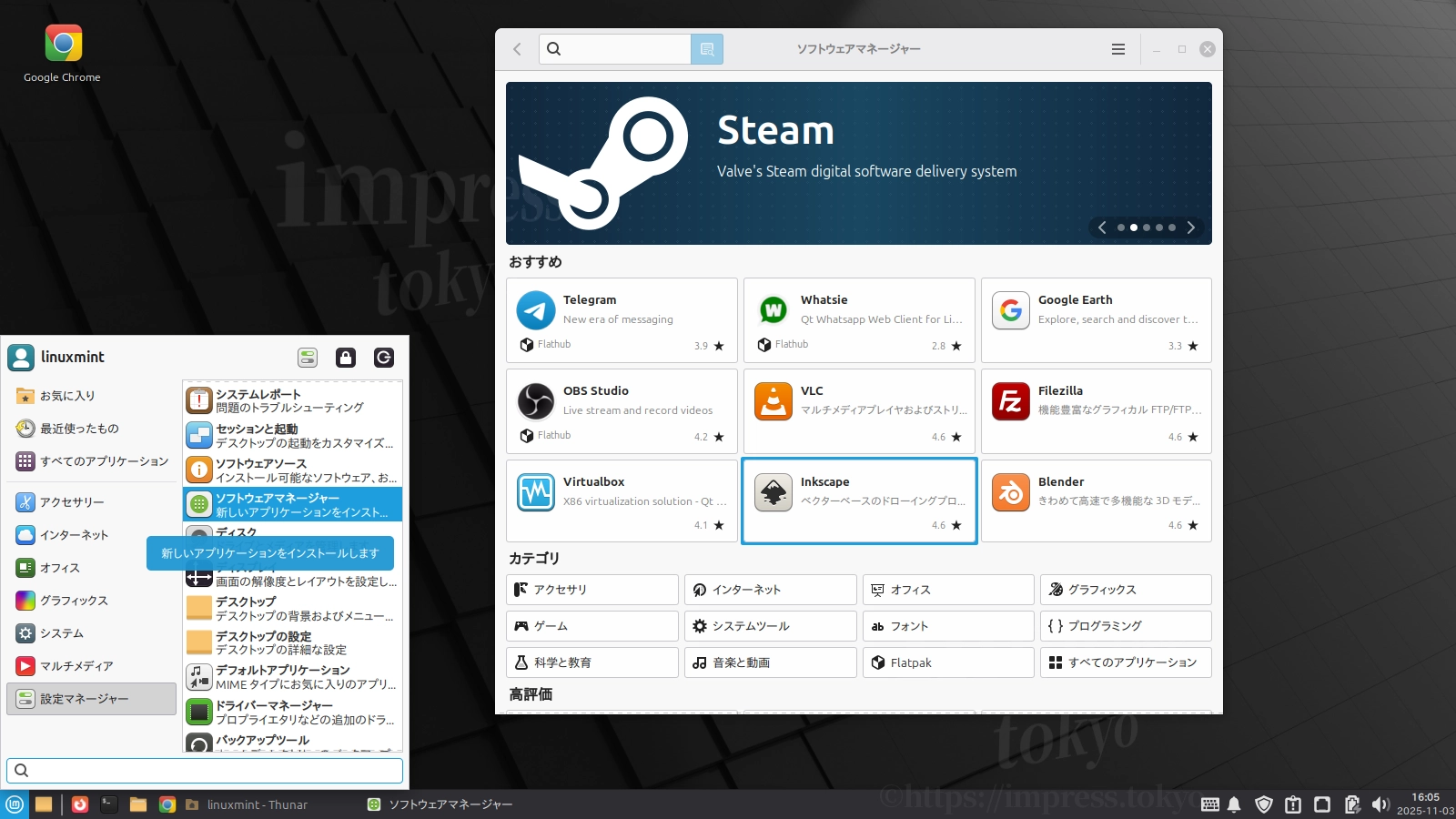The height and width of the screenshot is (819, 1456).
Task: Open the Google Earth app card
Action: (1097, 320)
